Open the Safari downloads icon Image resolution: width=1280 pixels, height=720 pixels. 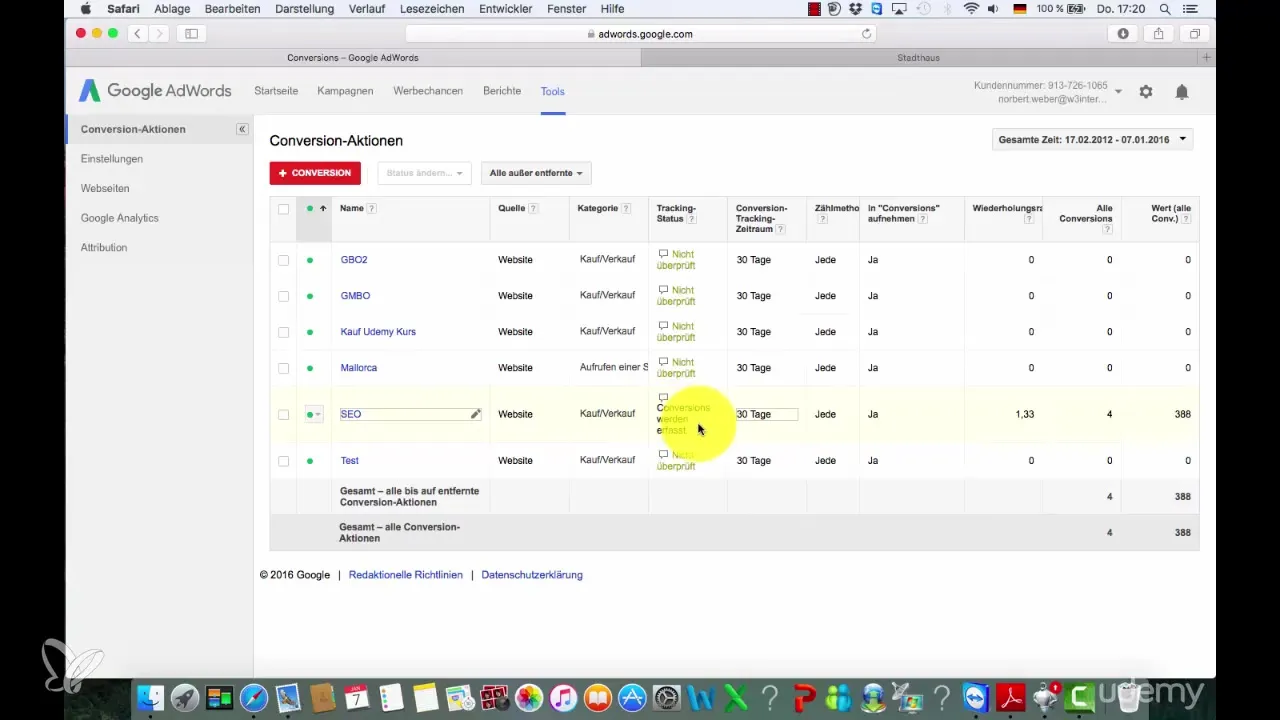[1123, 33]
